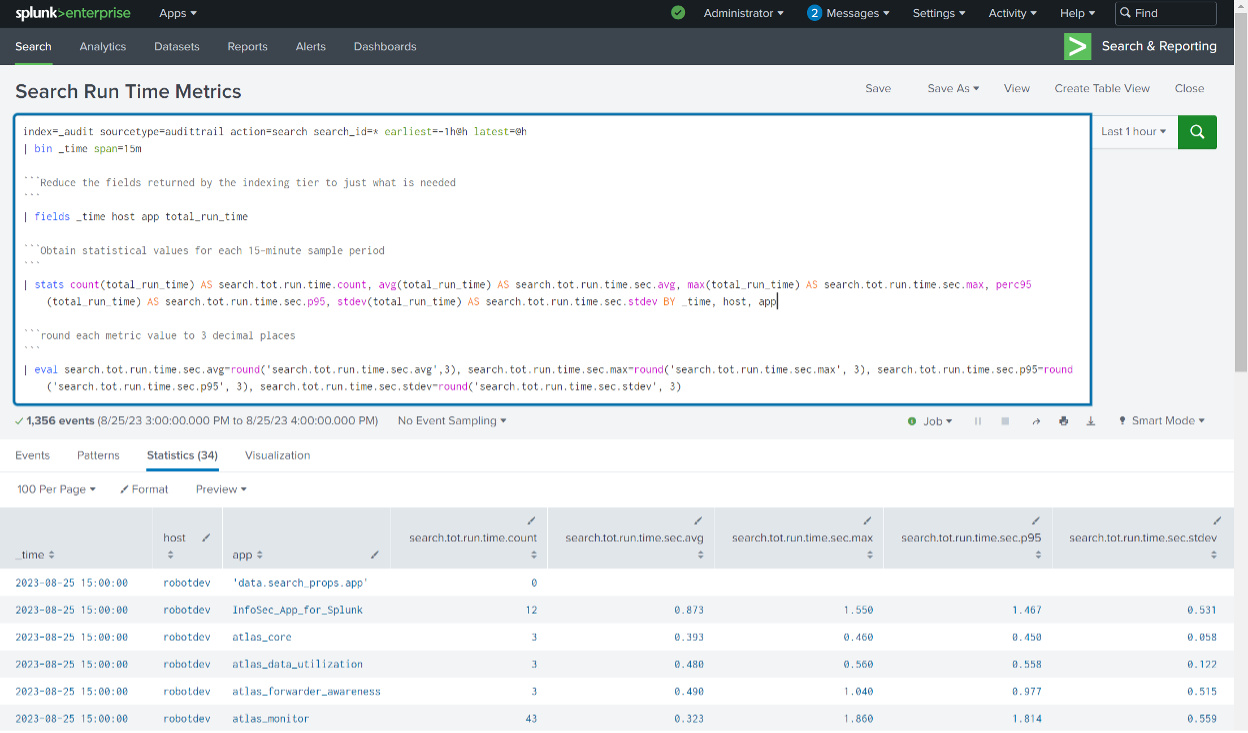Click the green health status check icon
The image size is (1248, 733).
[x=678, y=13]
